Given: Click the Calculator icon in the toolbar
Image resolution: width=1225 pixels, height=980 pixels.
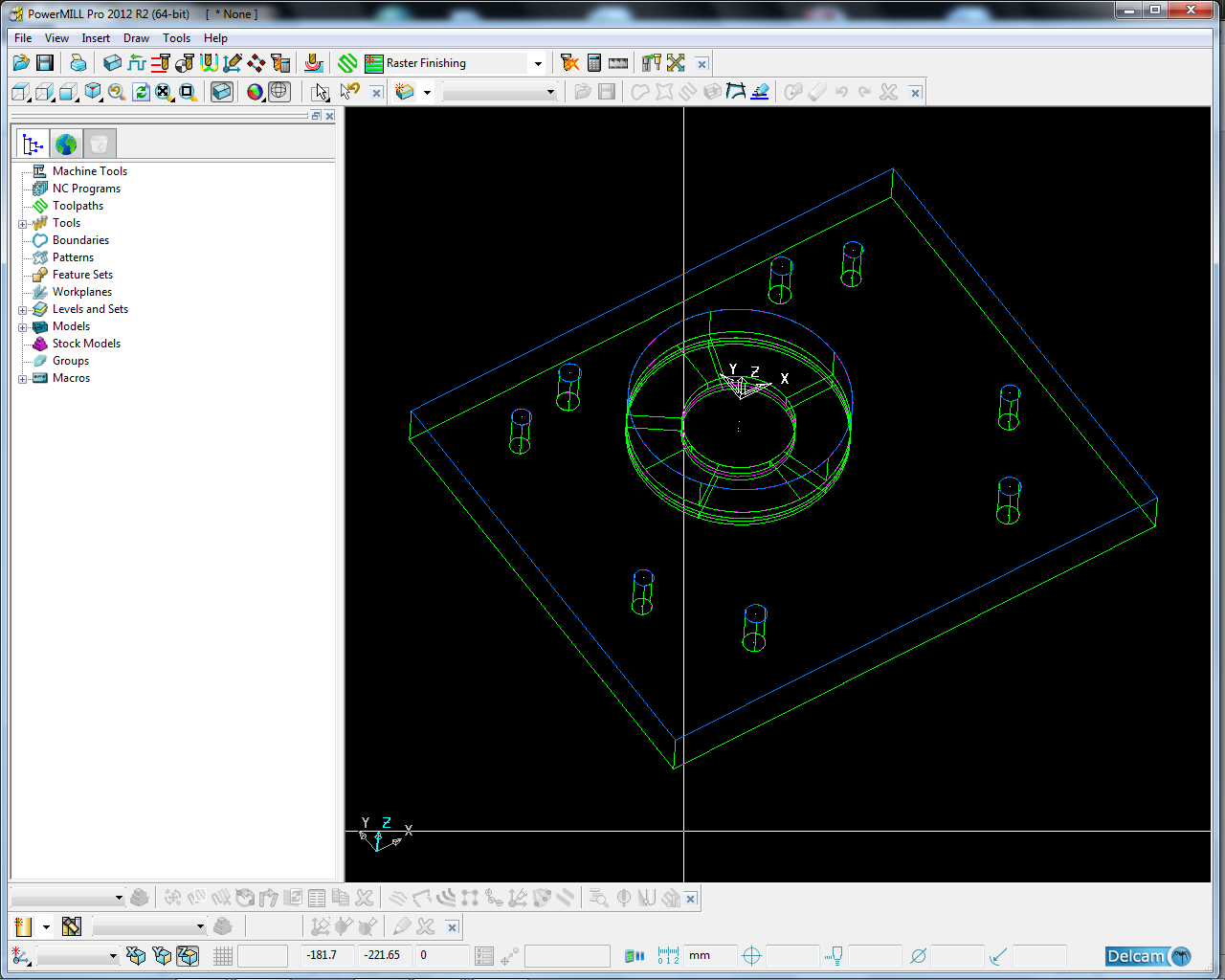Looking at the screenshot, I should (594, 63).
